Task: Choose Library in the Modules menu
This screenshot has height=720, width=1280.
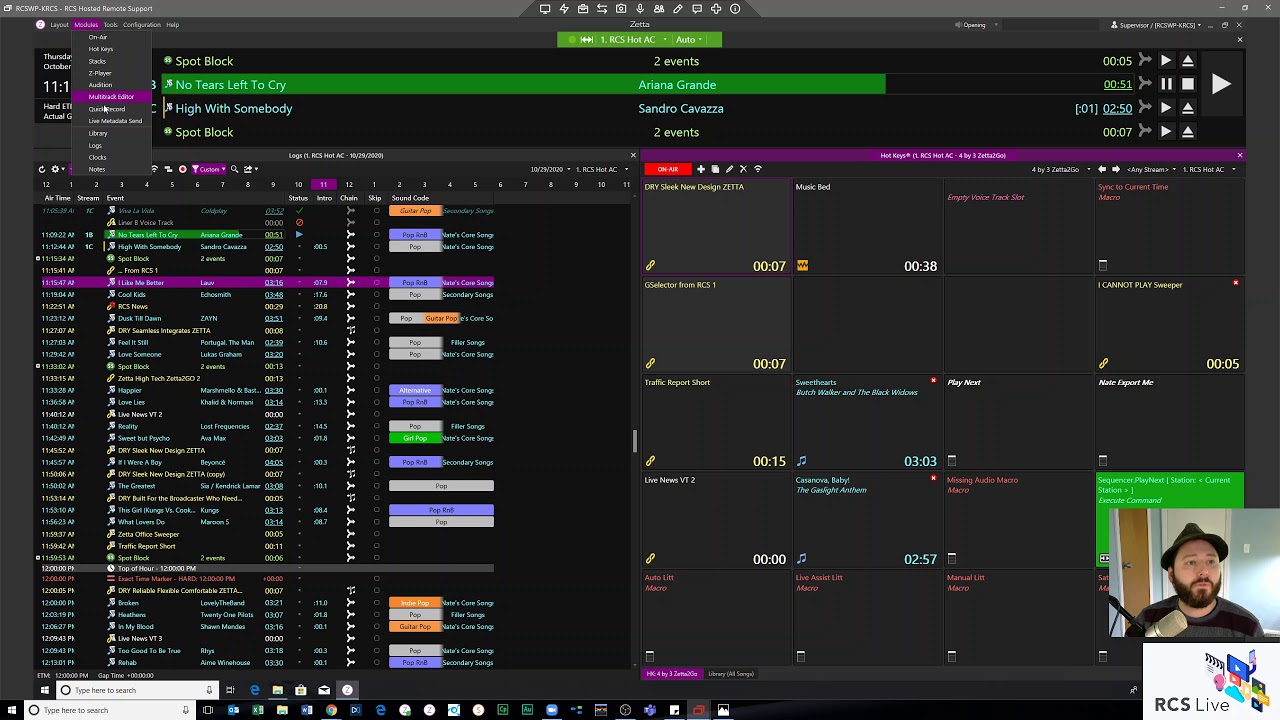Action: pyautogui.click(x=98, y=133)
